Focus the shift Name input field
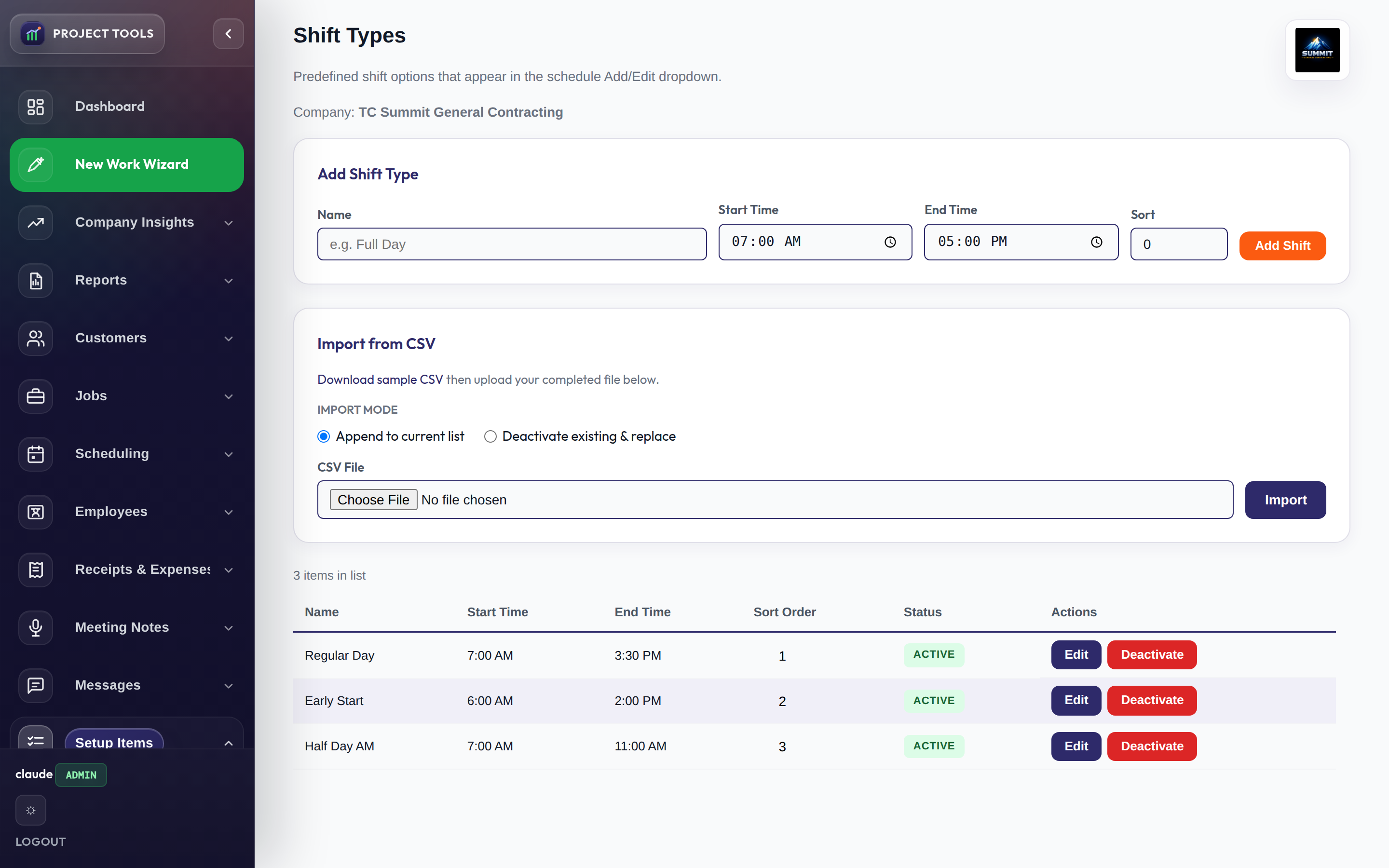The height and width of the screenshot is (868, 1389). 511,244
